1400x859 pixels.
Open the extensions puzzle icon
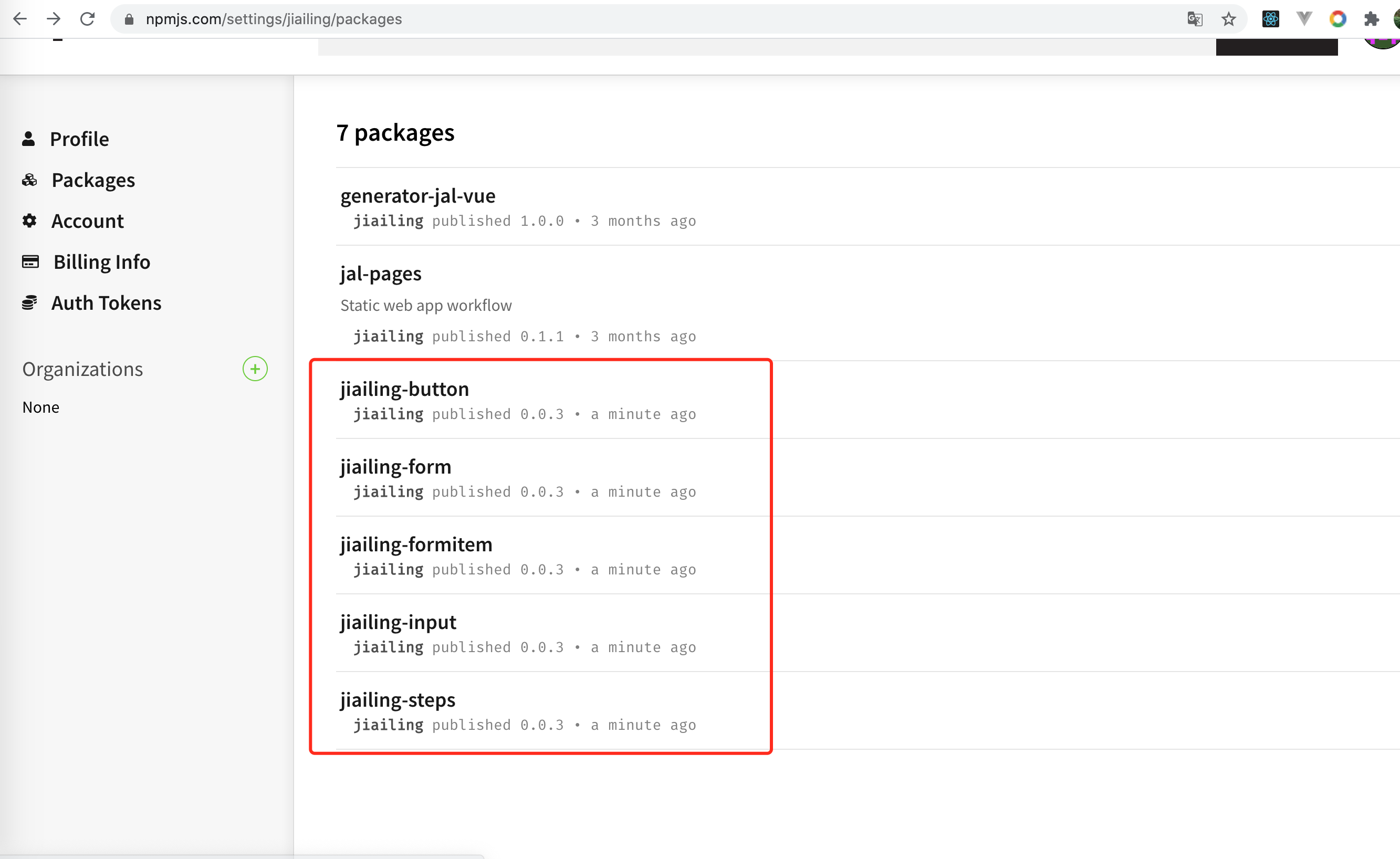1371,19
